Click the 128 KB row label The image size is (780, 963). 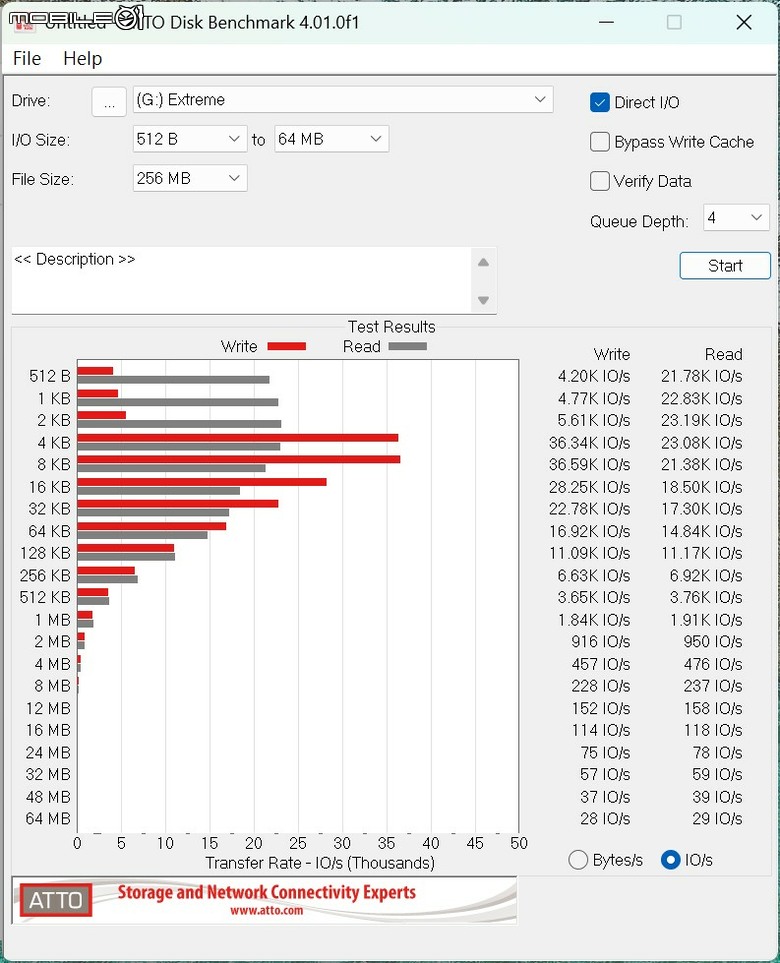45,553
